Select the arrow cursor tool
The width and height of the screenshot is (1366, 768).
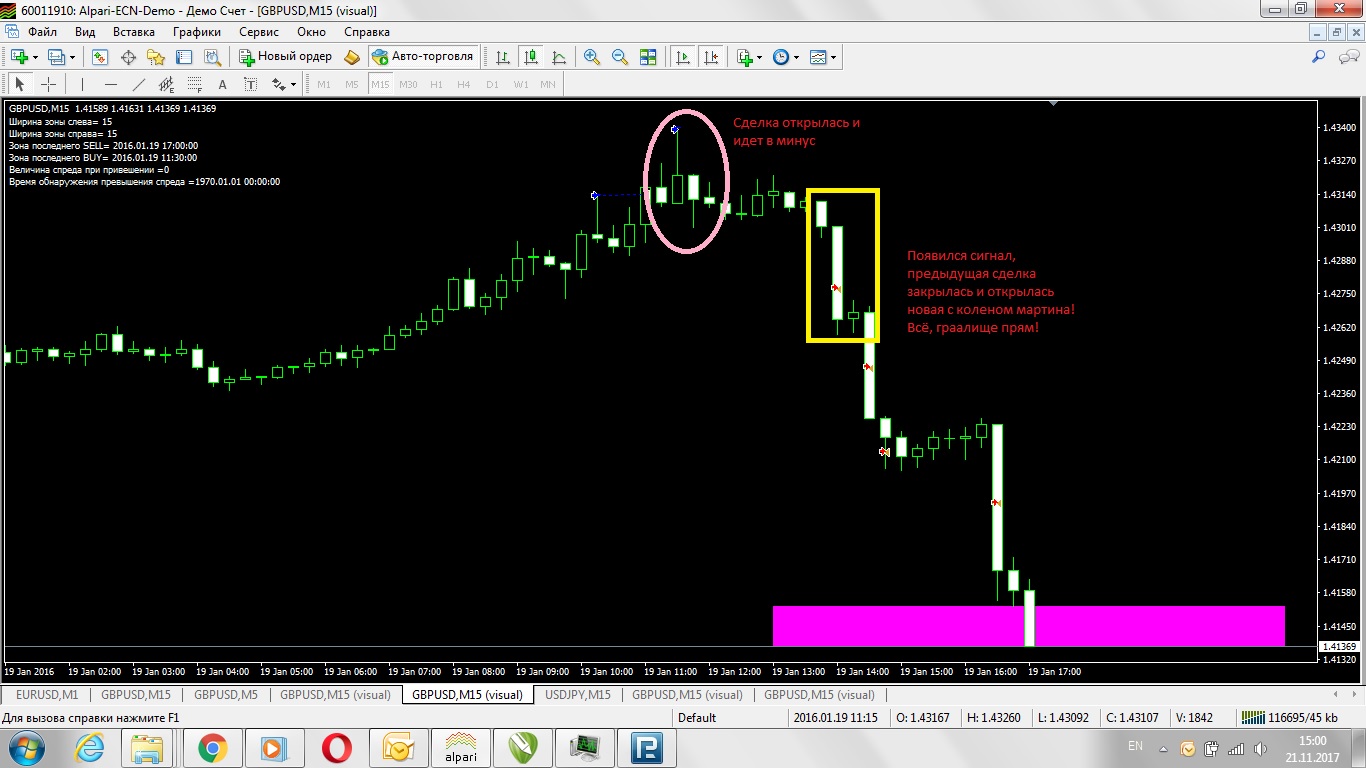[20, 84]
